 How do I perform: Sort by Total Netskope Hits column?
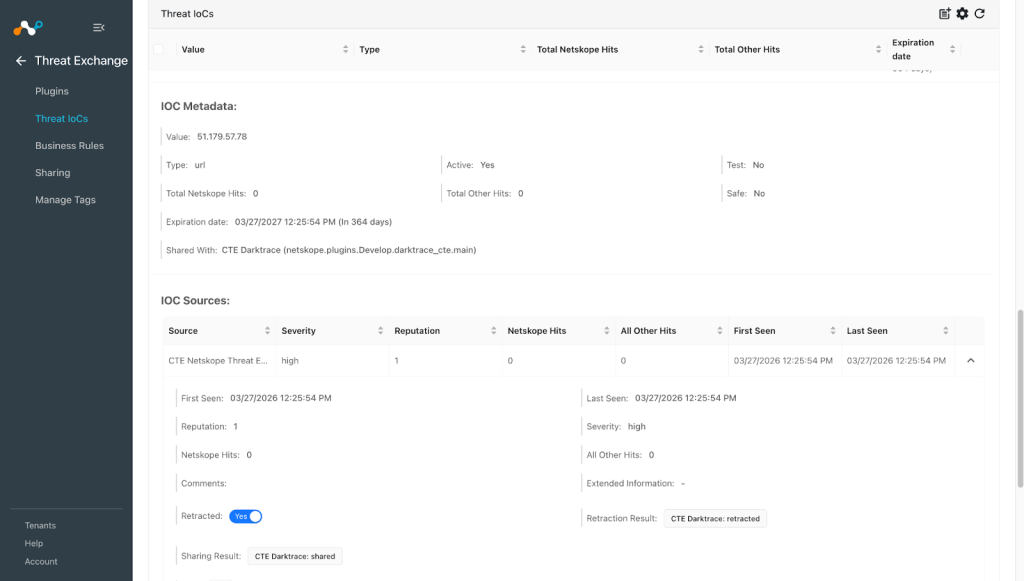pos(701,50)
